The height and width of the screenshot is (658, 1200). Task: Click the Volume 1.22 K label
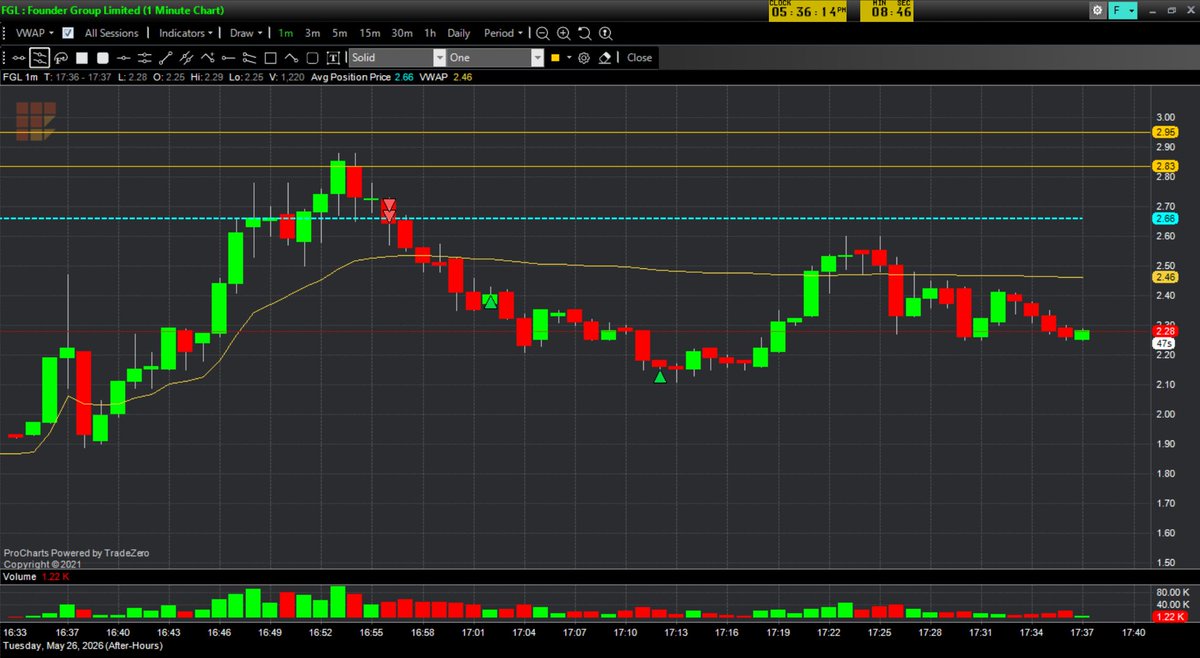pyautogui.click(x=35, y=577)
